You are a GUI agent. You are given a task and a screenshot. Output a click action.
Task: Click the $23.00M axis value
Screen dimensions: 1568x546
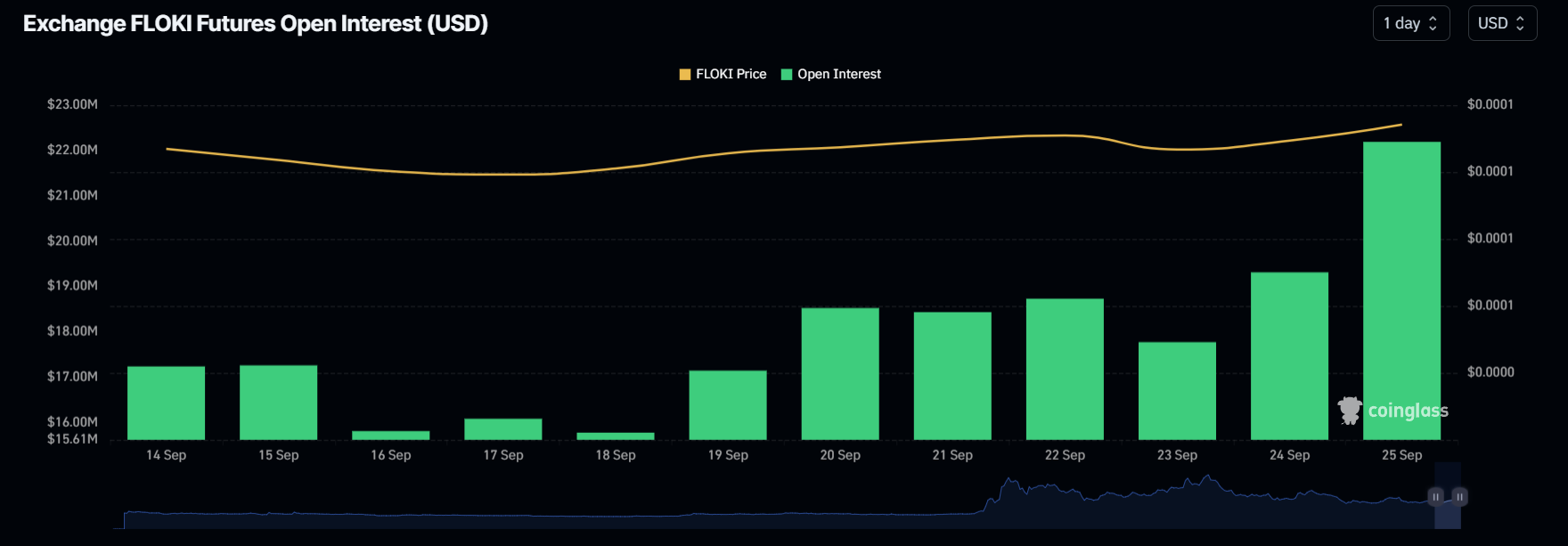pyautogui.click(x=72, y=104)
